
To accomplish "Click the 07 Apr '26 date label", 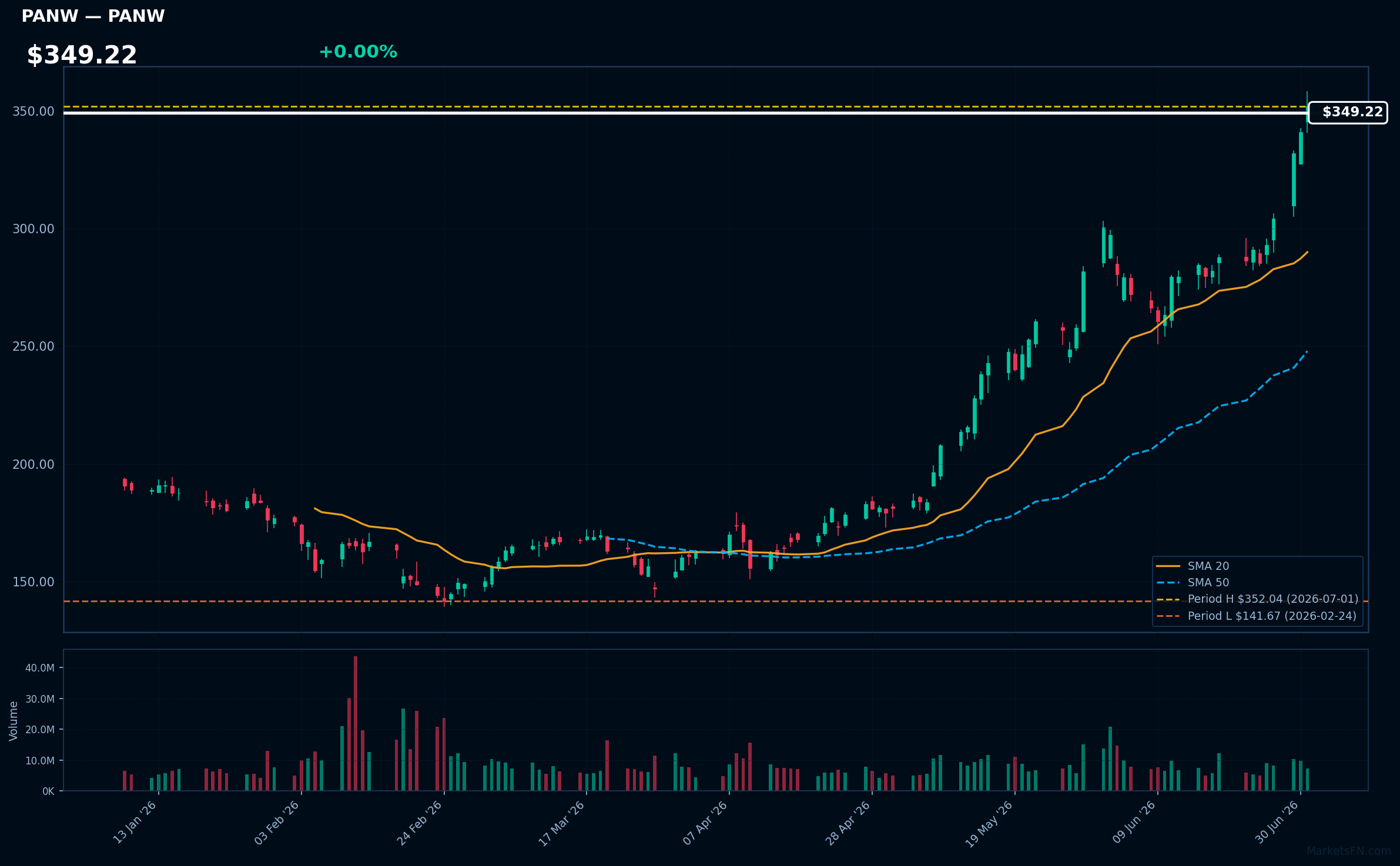I will [x=705, y=823].
